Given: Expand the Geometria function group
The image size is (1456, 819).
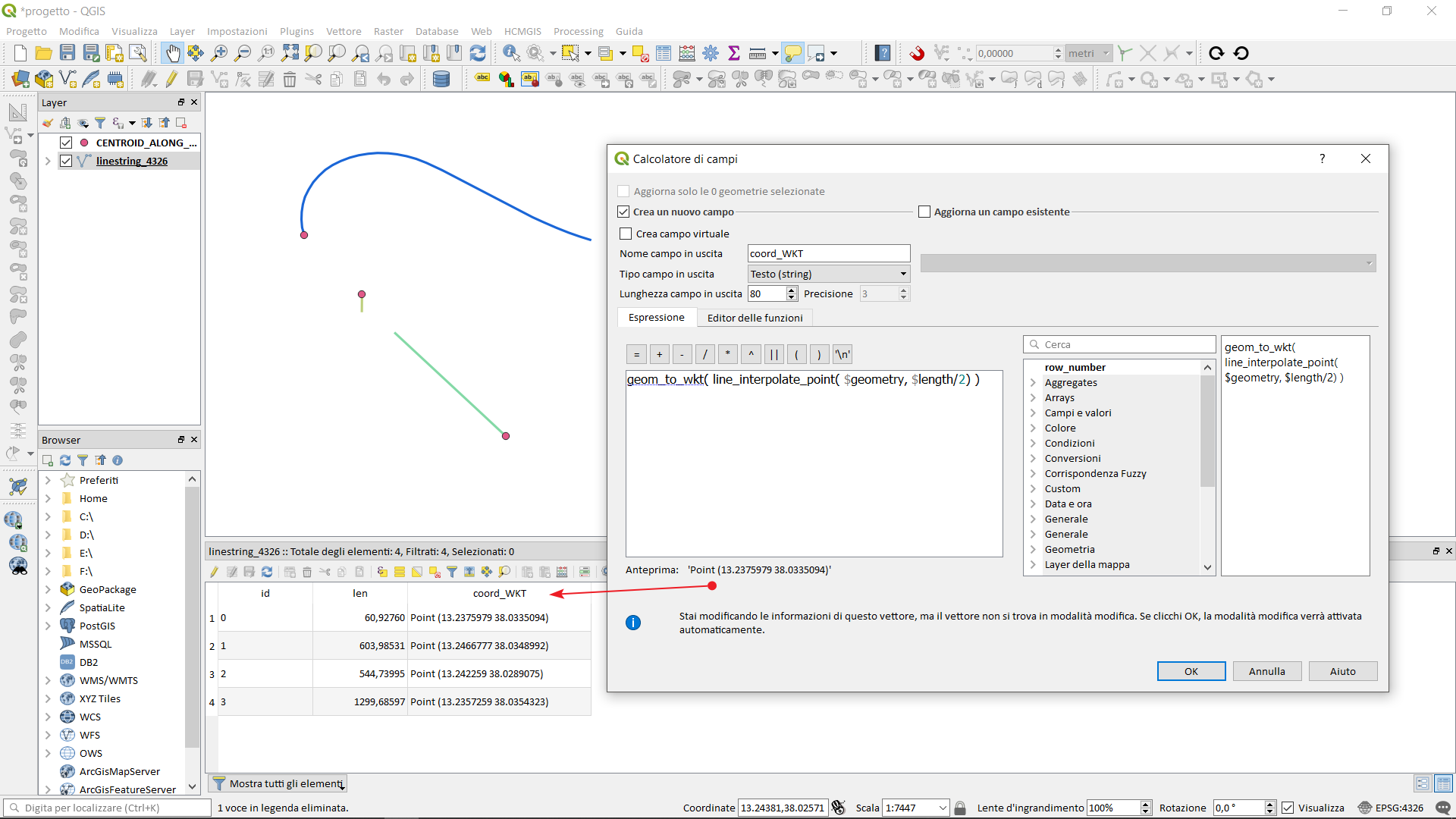Looking at the screenshot, I should point(1033,549).
